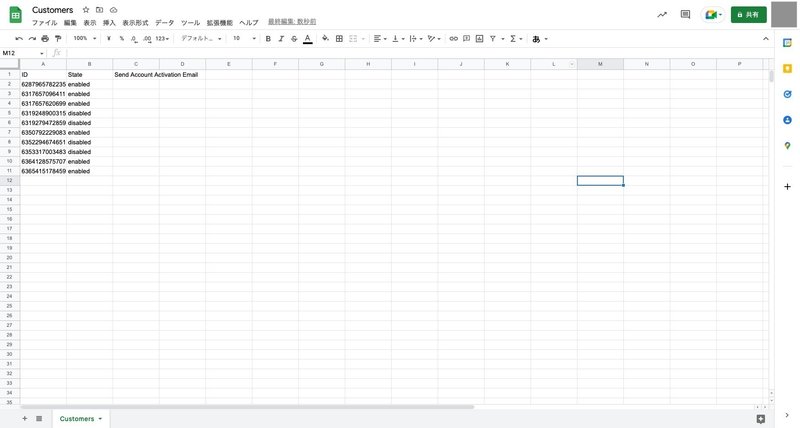This screenshot has height=428, width=800.
Task: Open the 表示形式 menu
Action: point(135,23)
